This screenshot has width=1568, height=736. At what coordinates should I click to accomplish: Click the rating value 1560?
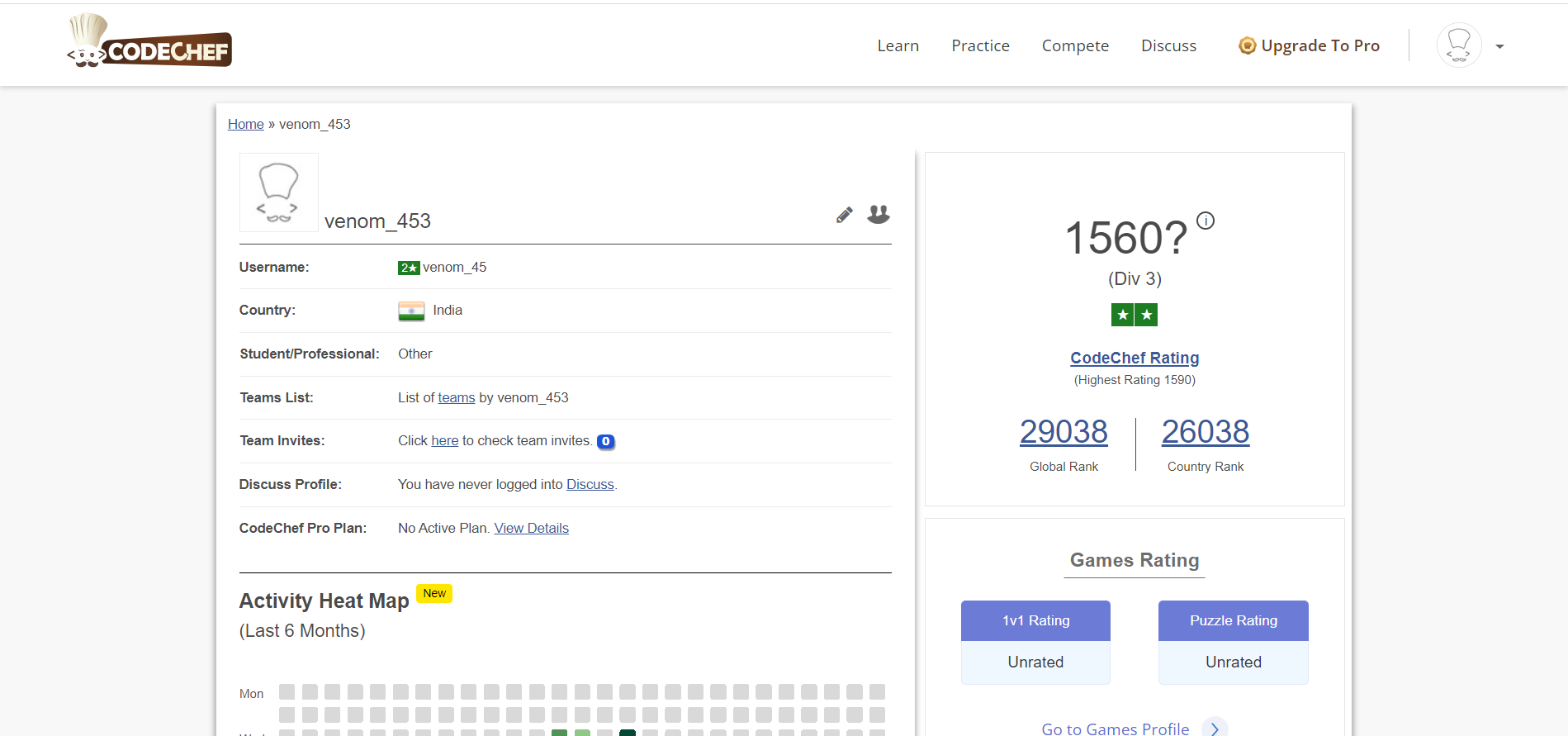(x=1126, y=238)
